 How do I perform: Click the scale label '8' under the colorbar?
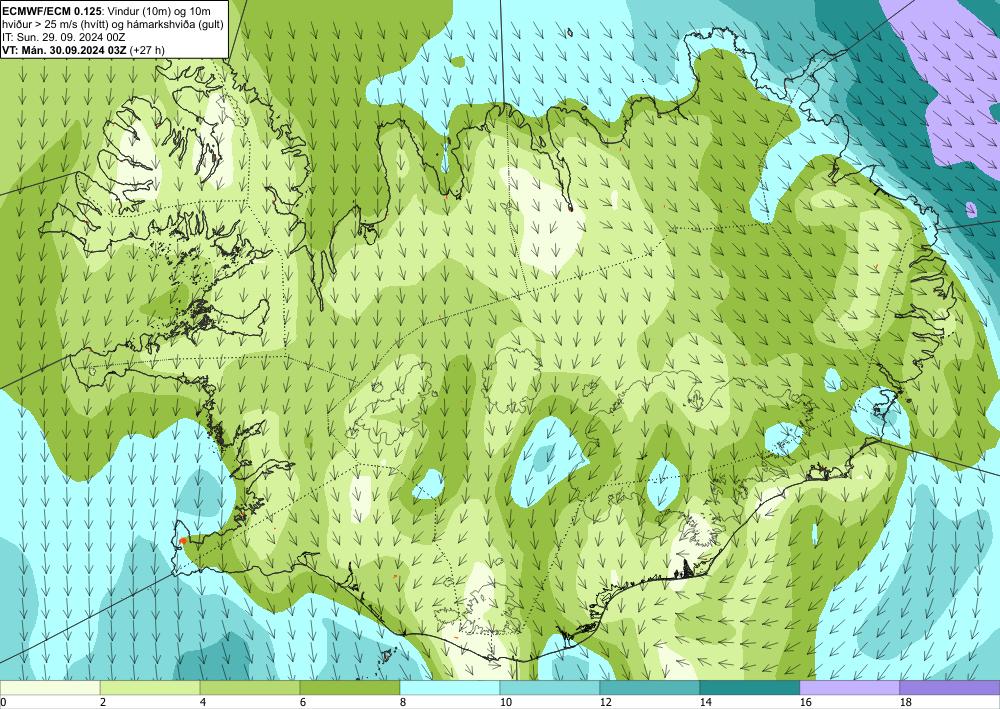(403, 702)
